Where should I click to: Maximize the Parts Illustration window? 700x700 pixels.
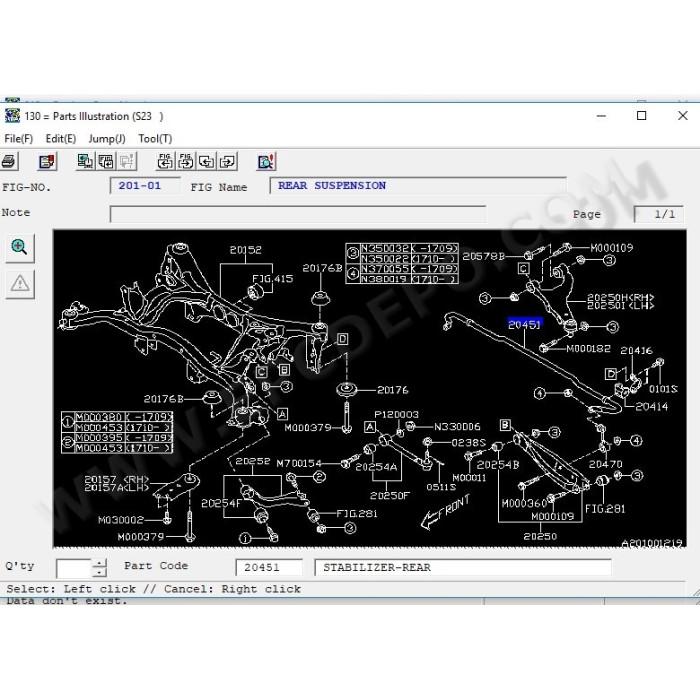coord(642,116)
